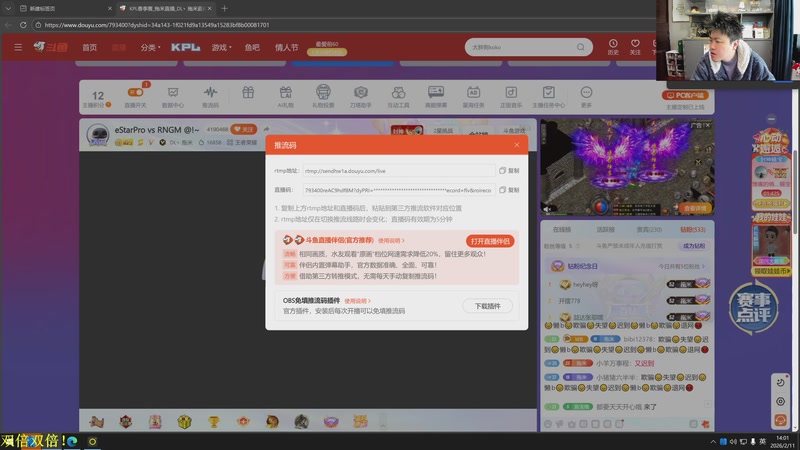The width and height of the screenshot is (800, 450).
Task: Open the 高能弹幕 icon
Action: click(x=436, y=96)
